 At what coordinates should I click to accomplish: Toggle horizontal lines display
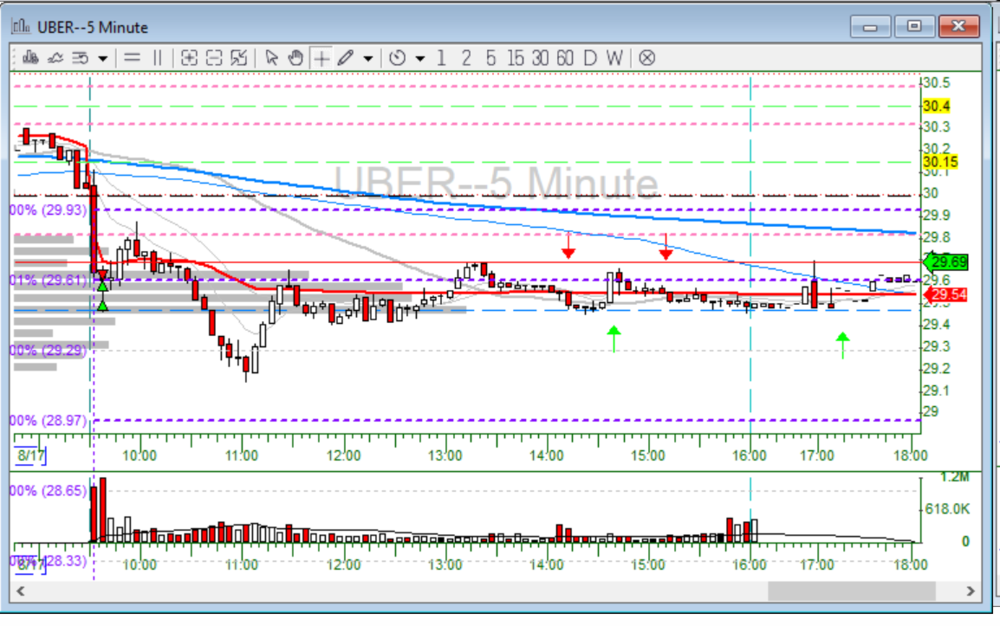tap(132, 57)
